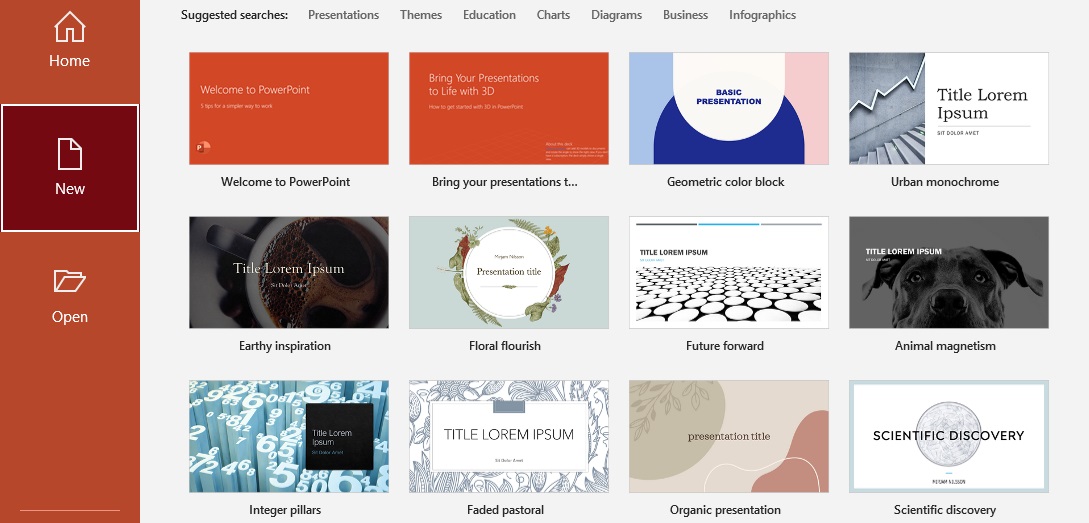
Task: Choose the Urban monochrome template thumbnail
Action: coord(949,109)
